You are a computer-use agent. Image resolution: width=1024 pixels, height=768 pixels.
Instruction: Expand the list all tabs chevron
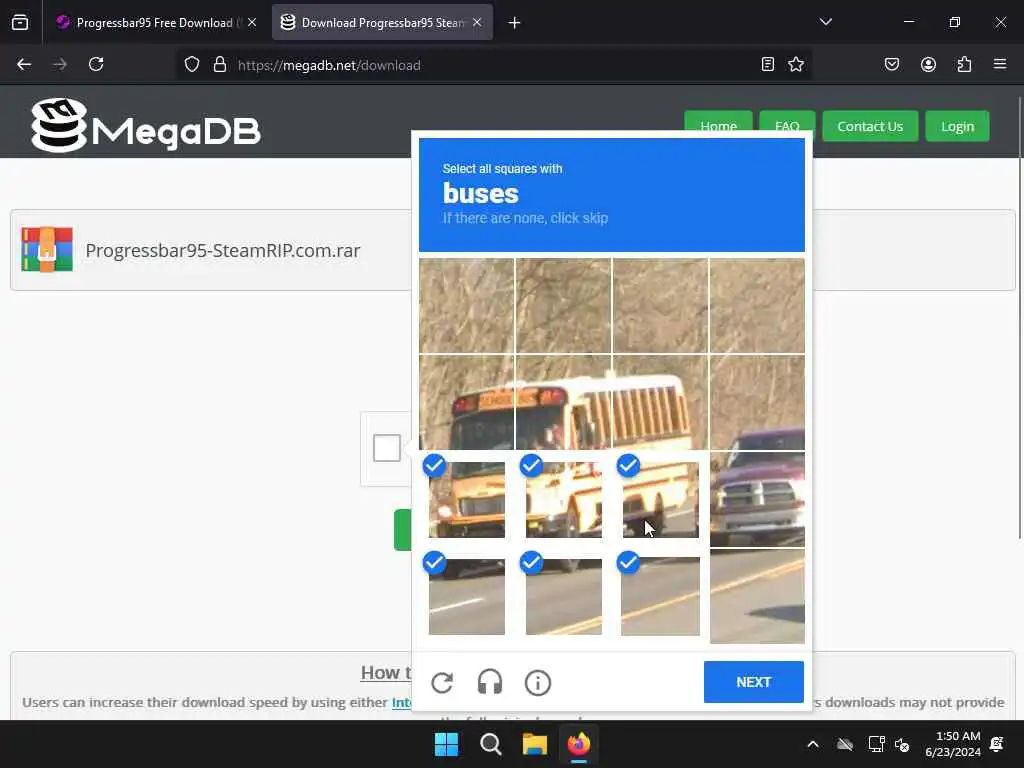(825, 22)
